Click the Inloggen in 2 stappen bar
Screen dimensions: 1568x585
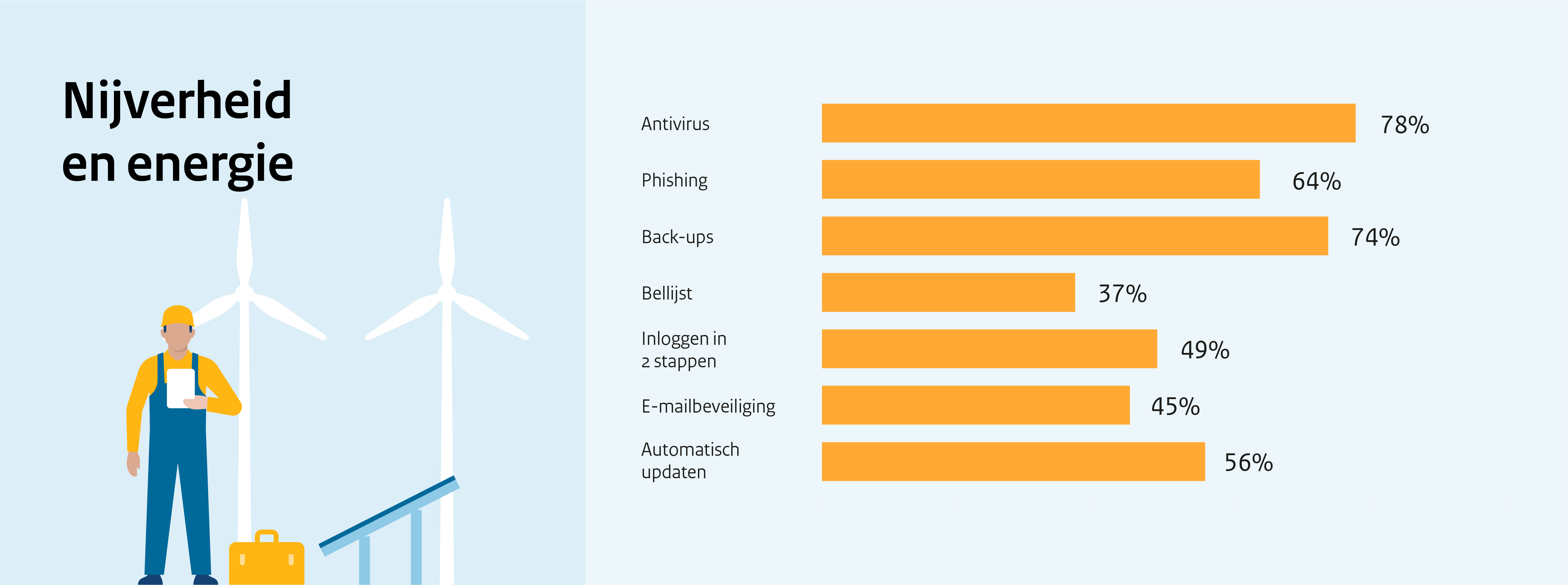pos(989,349)
